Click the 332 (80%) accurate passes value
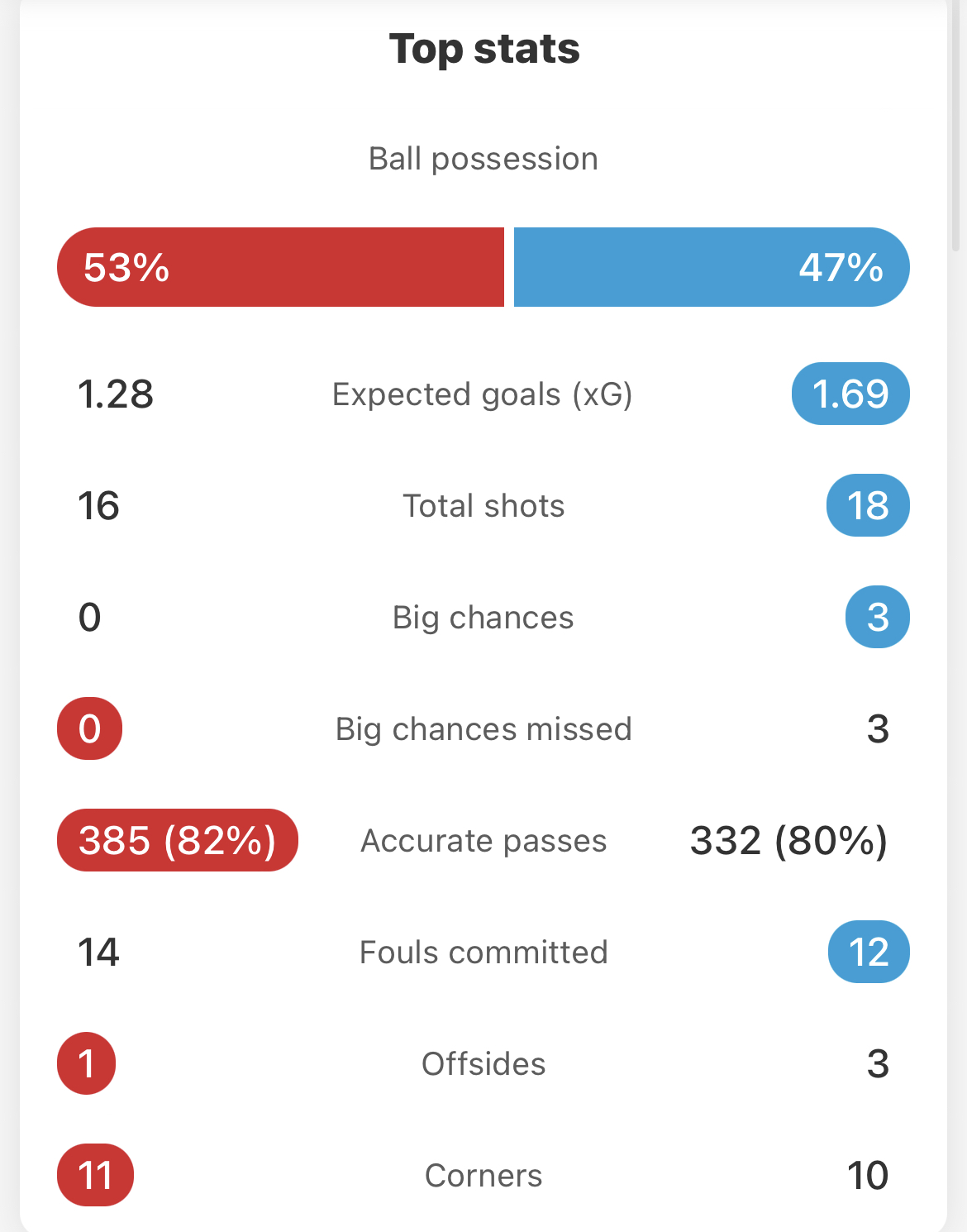The image size is (967, 1232). click(789, 840)
